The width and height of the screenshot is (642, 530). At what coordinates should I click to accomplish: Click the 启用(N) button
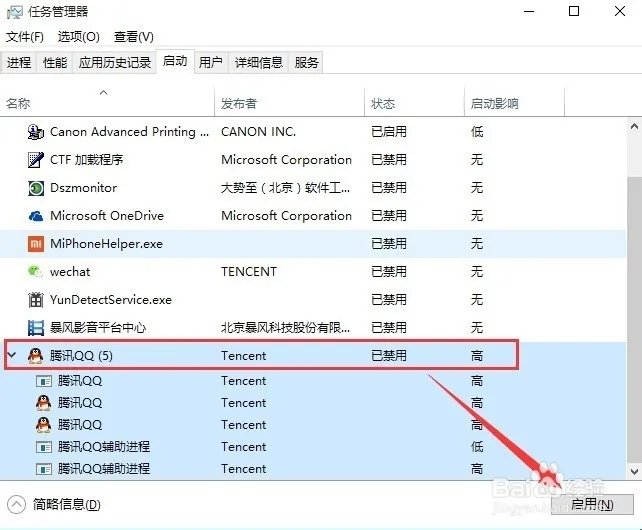click(592, 504)
